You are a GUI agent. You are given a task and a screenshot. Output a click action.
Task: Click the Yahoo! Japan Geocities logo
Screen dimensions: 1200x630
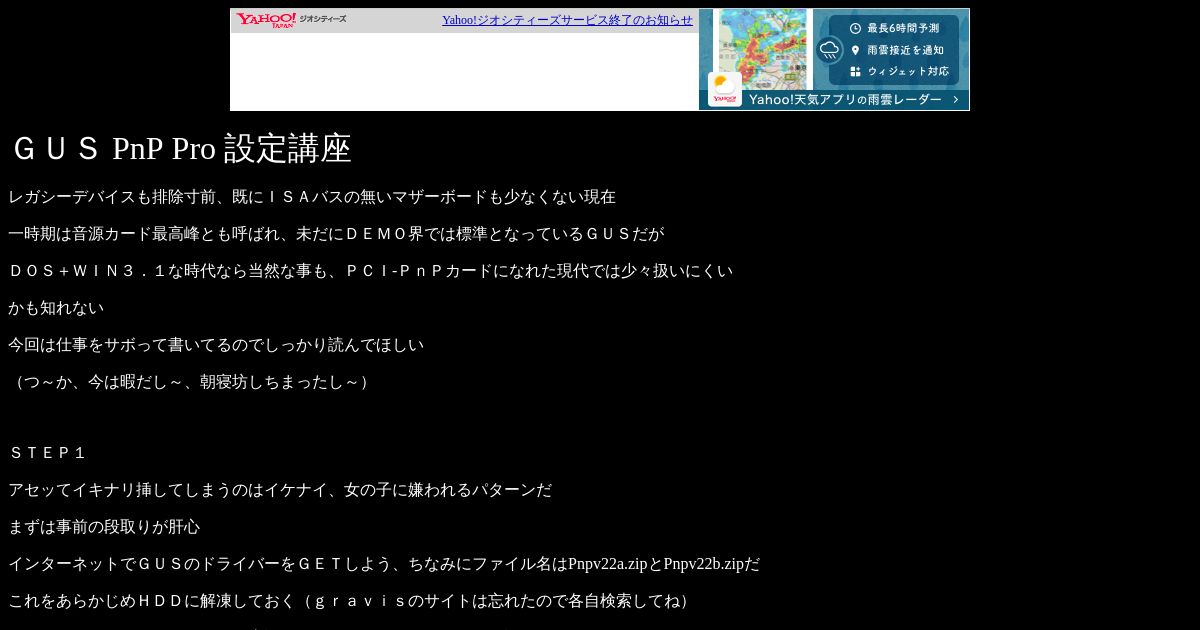pos(291,20)
